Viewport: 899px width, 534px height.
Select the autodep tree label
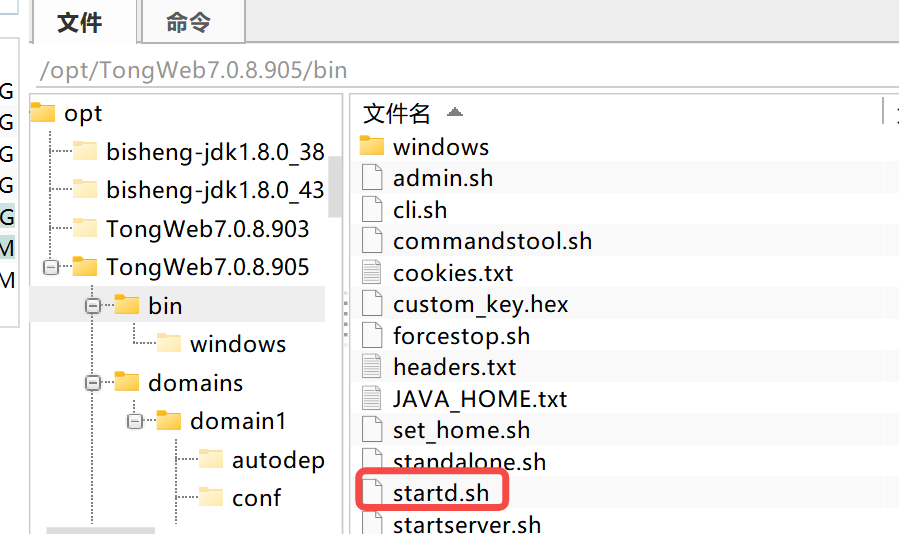coord(278,461)
